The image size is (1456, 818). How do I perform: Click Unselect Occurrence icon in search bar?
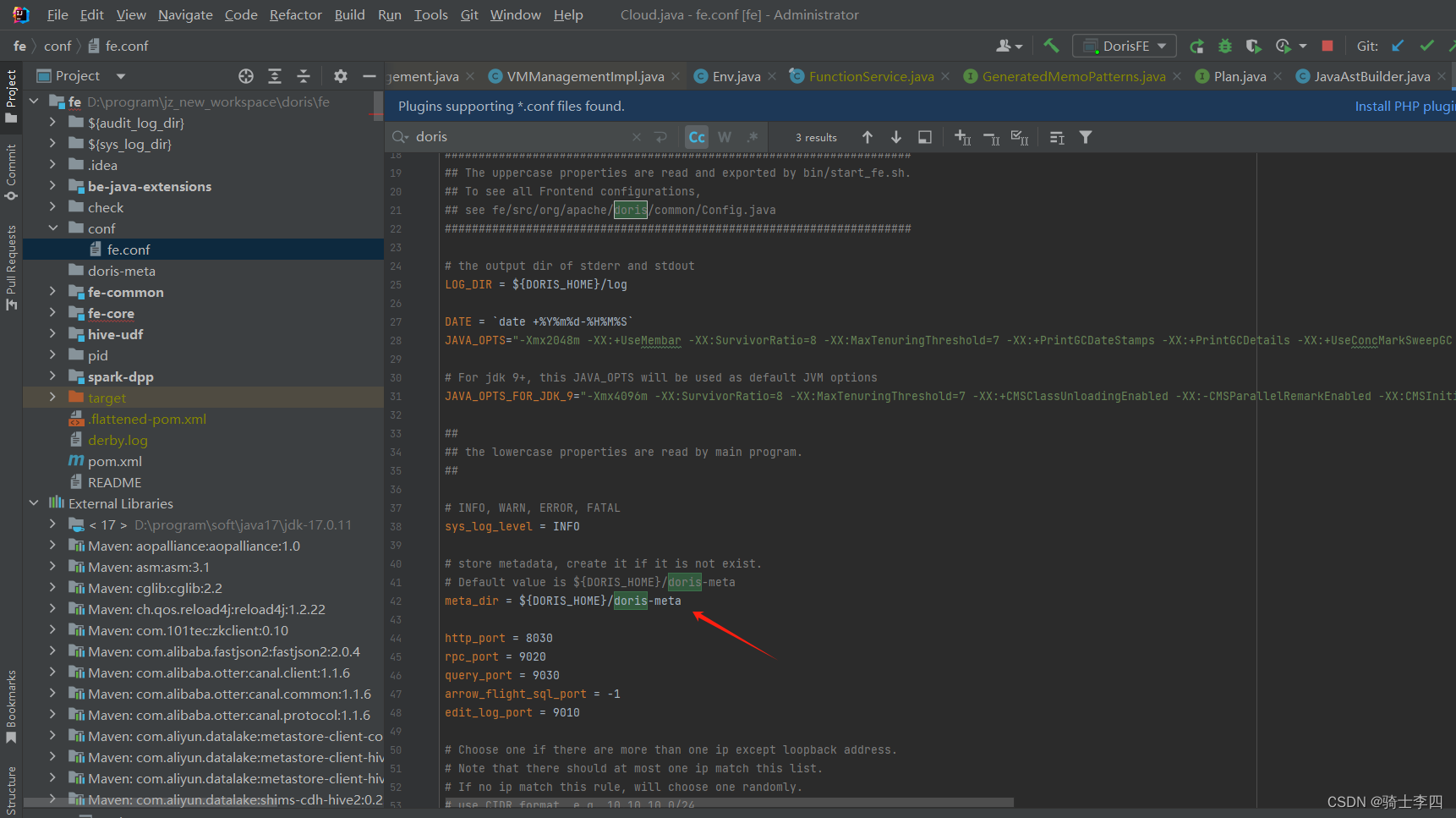tap(991, 137)
